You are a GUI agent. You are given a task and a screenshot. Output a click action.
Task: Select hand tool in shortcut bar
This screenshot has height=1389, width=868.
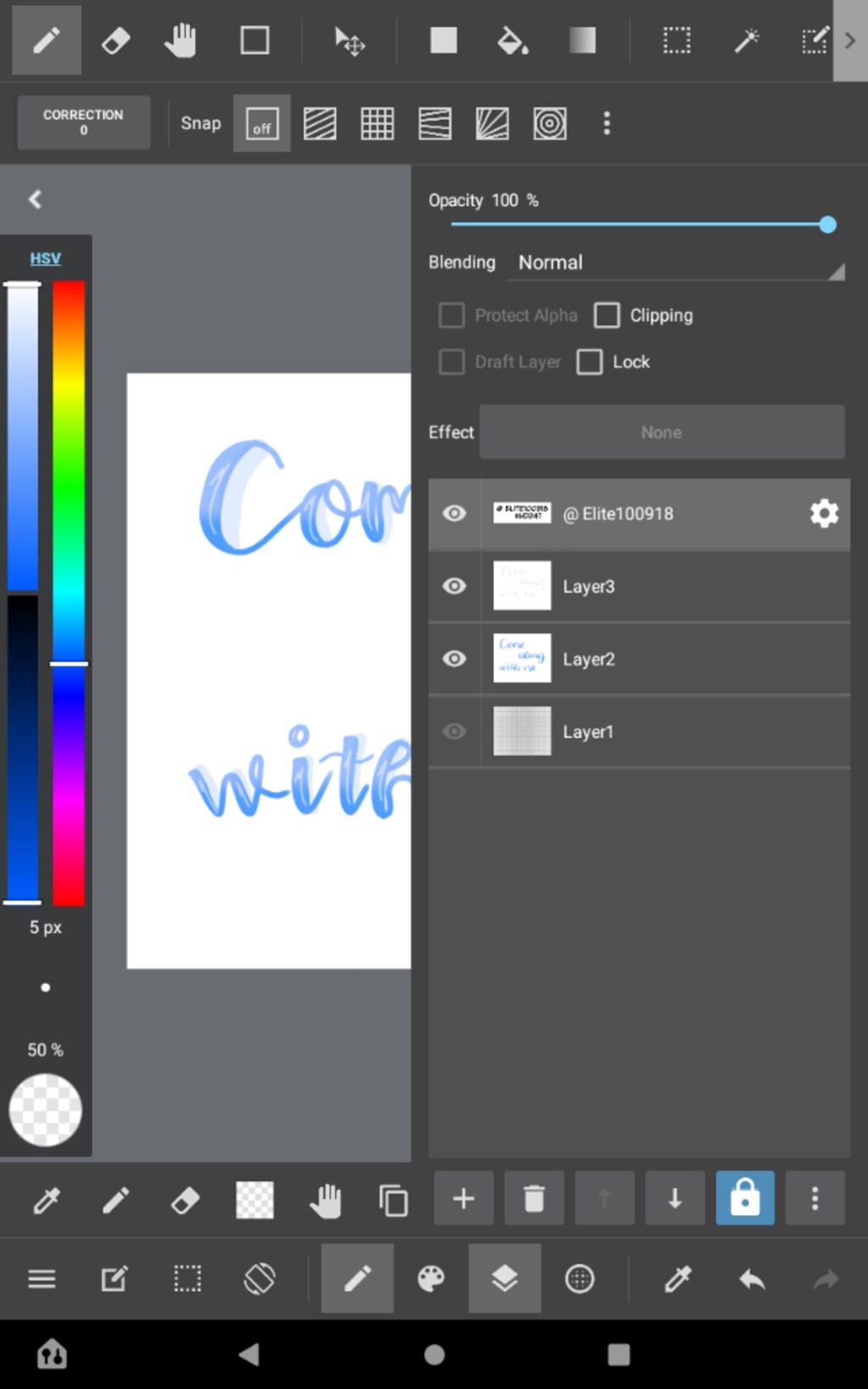pyautogui.click(x=325, y=1201)
